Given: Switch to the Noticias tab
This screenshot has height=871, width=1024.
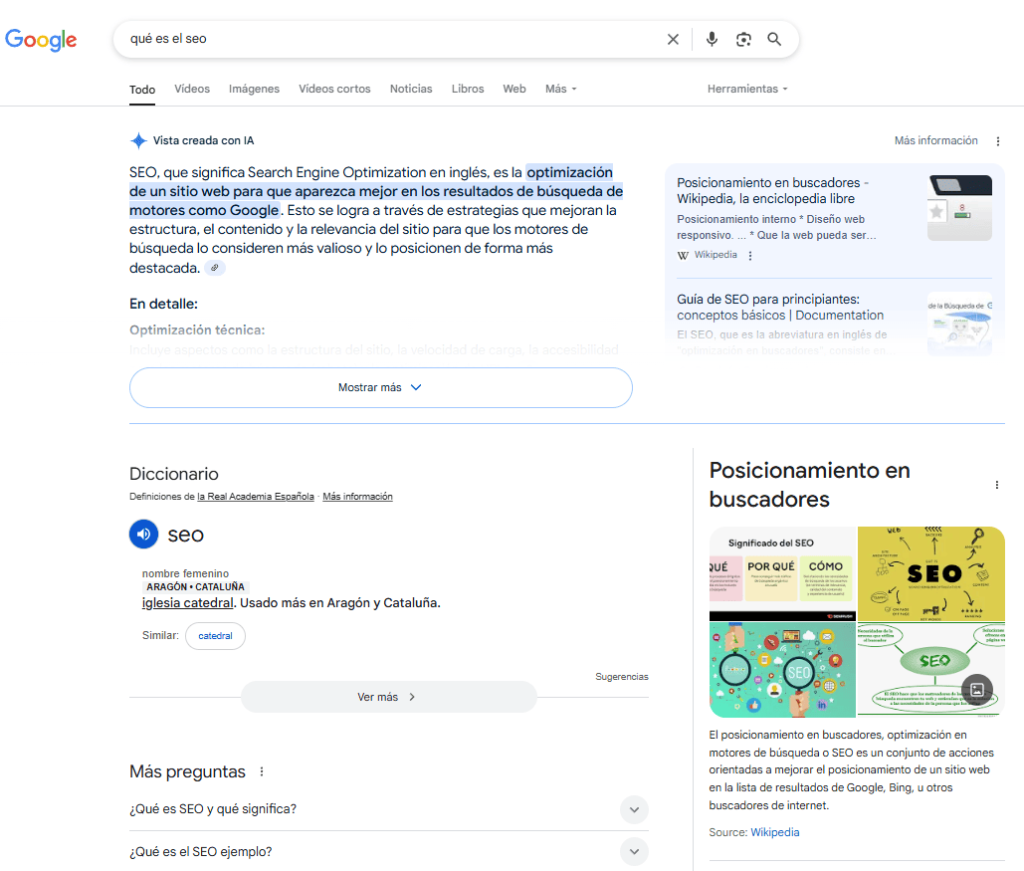Looking at the screenshot, I should pos(411,89).
